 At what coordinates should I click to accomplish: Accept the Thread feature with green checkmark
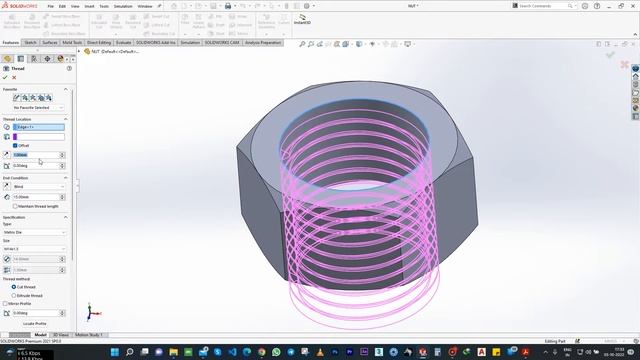pos(5,78)
